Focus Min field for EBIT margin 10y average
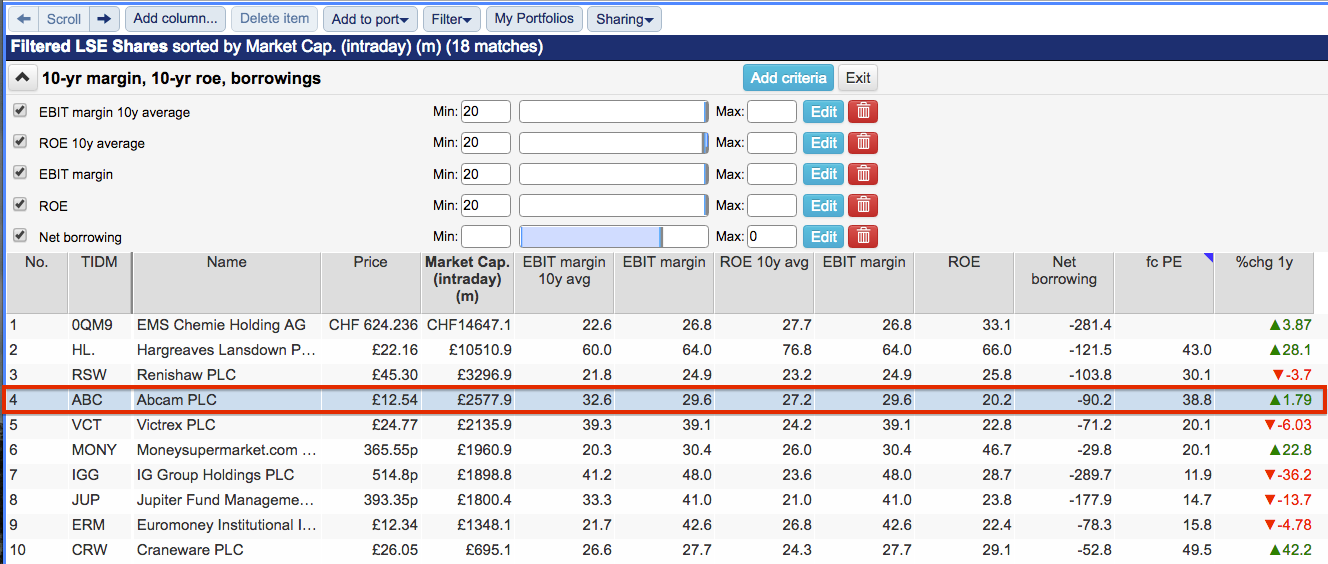Viewport: 1328px width, 564px height. (x=485, y=112)
